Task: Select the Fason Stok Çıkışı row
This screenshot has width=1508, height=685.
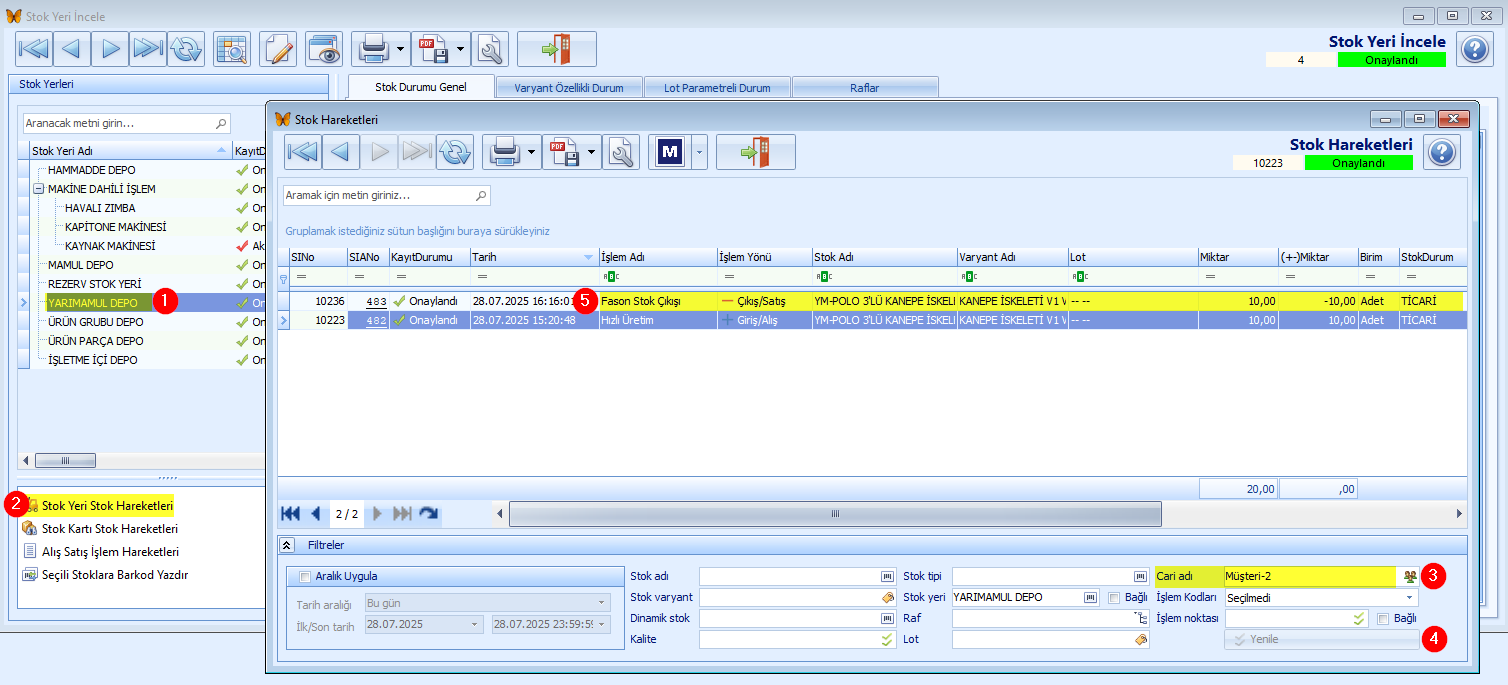Action: point(872,300)
